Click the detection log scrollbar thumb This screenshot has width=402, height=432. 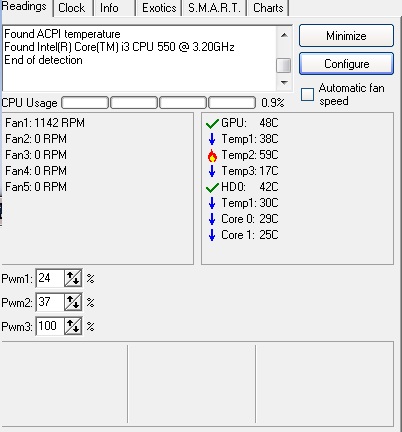coord(284,65)
